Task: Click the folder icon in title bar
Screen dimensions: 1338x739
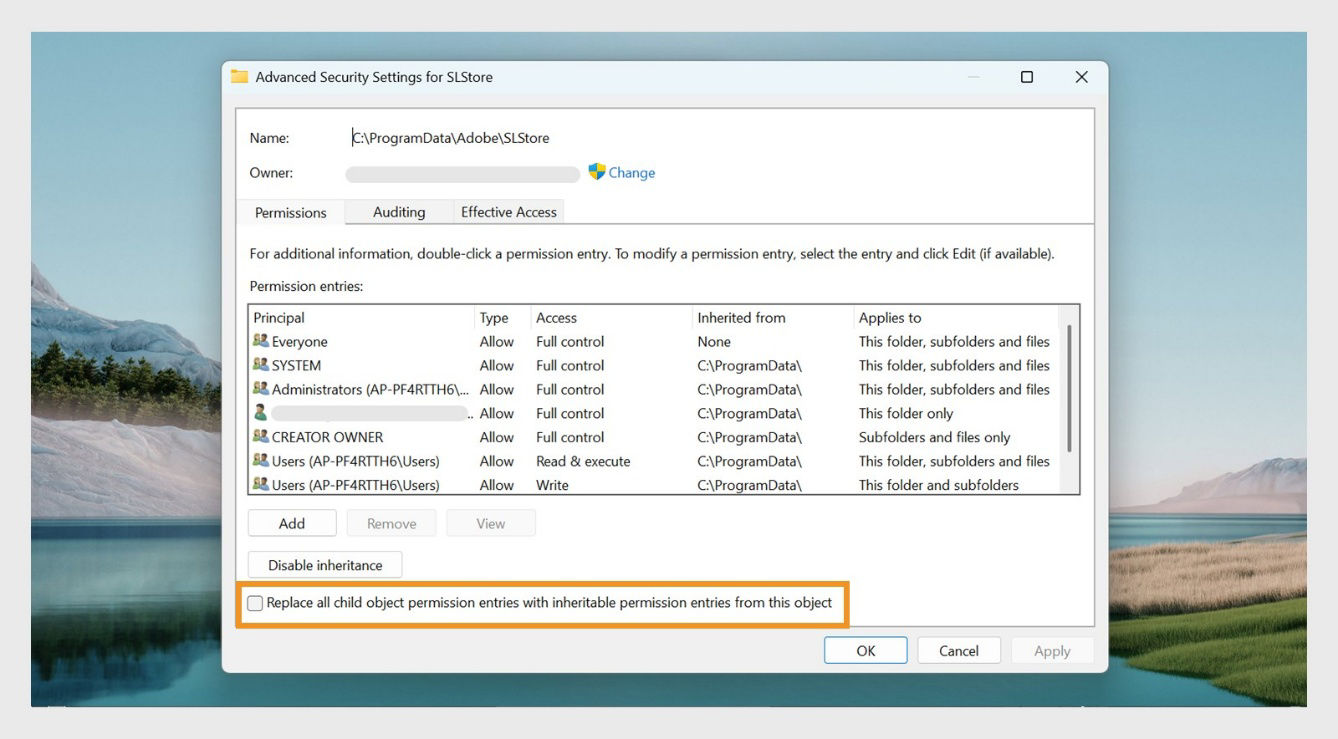Action: 239,77
